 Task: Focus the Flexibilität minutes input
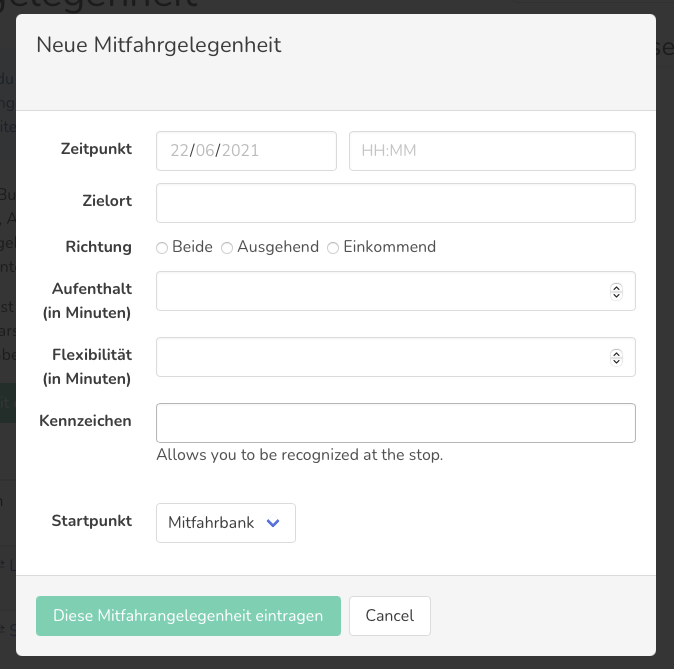pos(380,357)
